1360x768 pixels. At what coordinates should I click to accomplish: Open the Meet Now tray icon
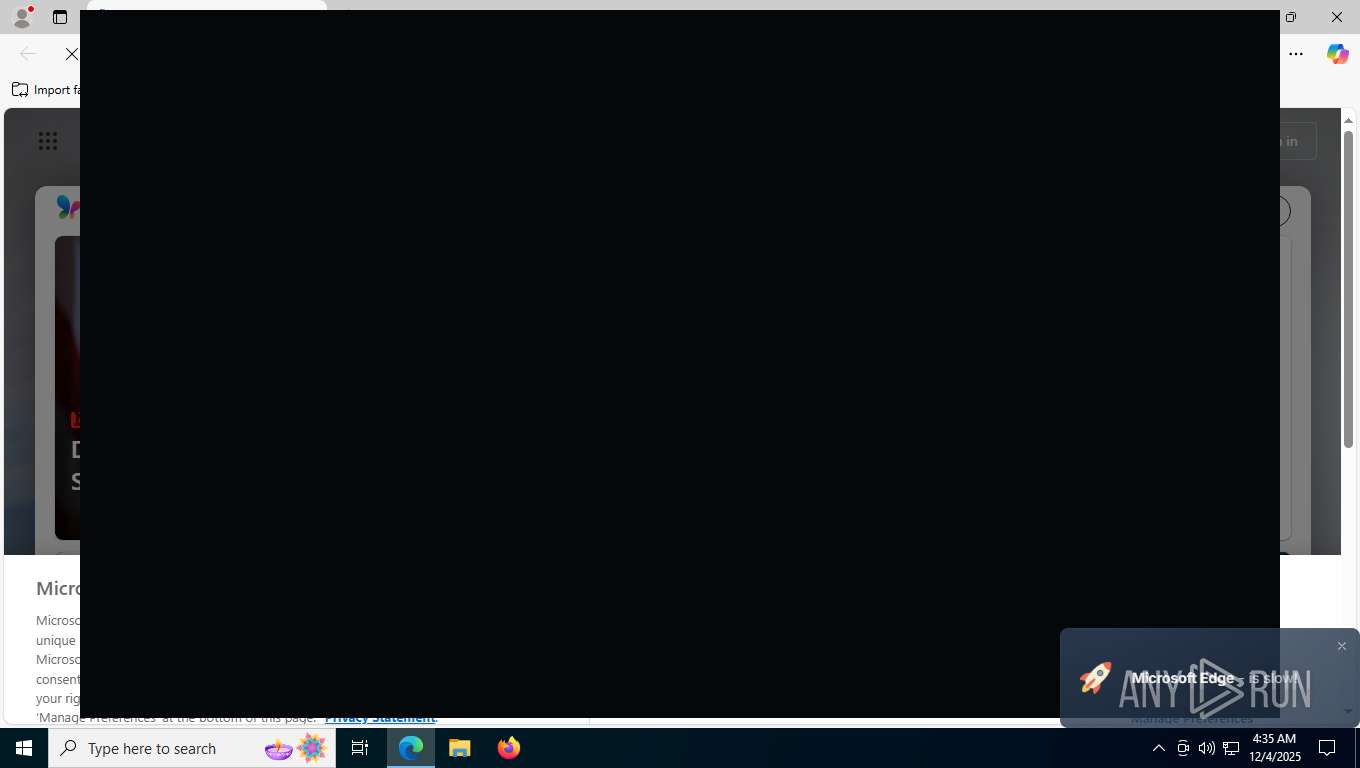1183,748
